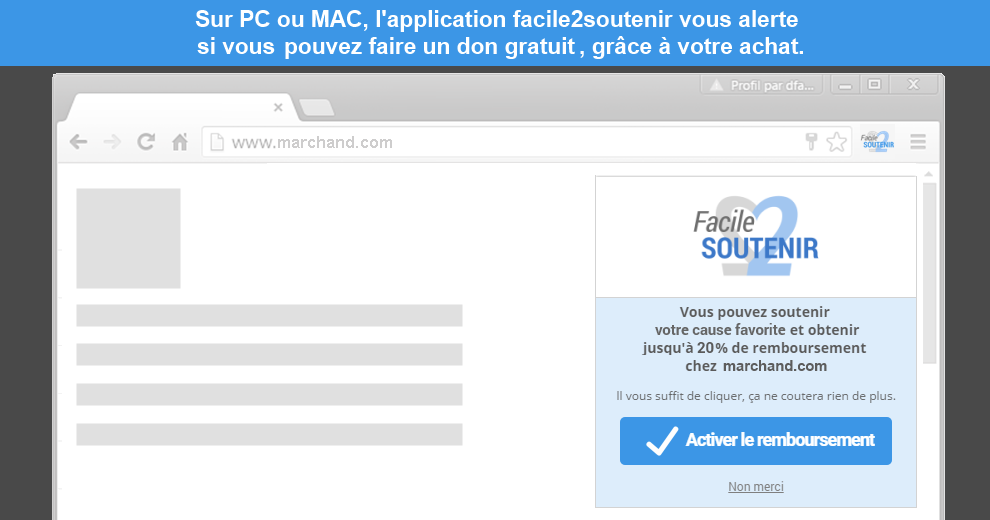Click the browser back arrow
The image size is (990, 520).
coord(78,142)
